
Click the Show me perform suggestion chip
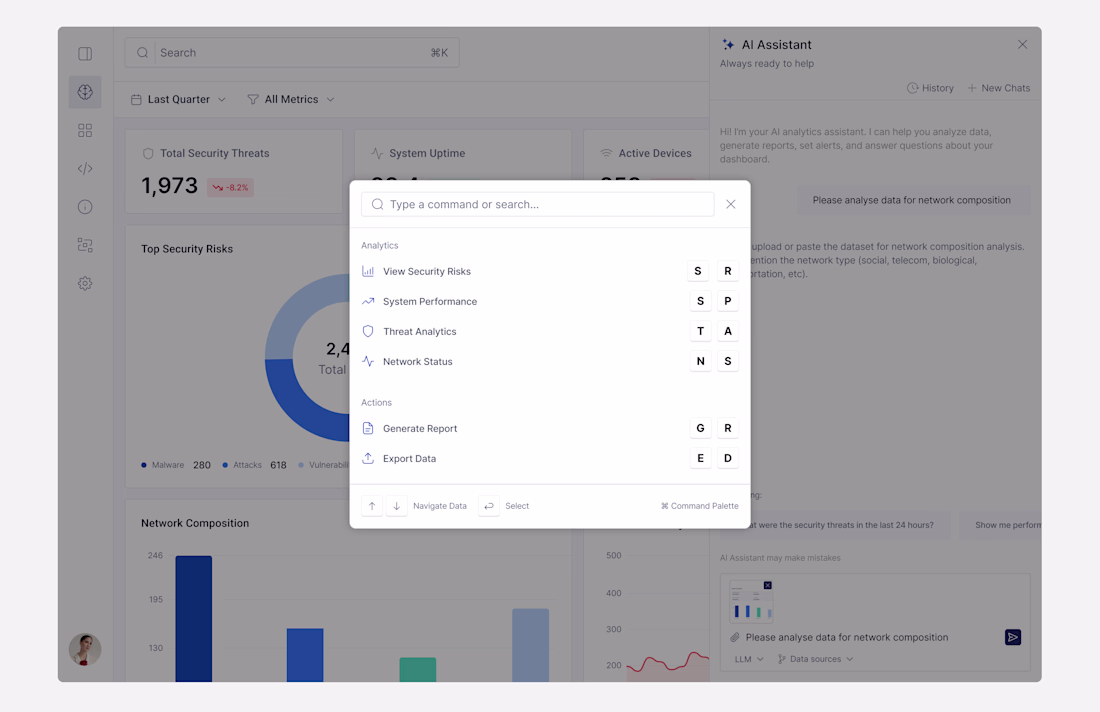pyautogui.click(x=1001, y=525)
